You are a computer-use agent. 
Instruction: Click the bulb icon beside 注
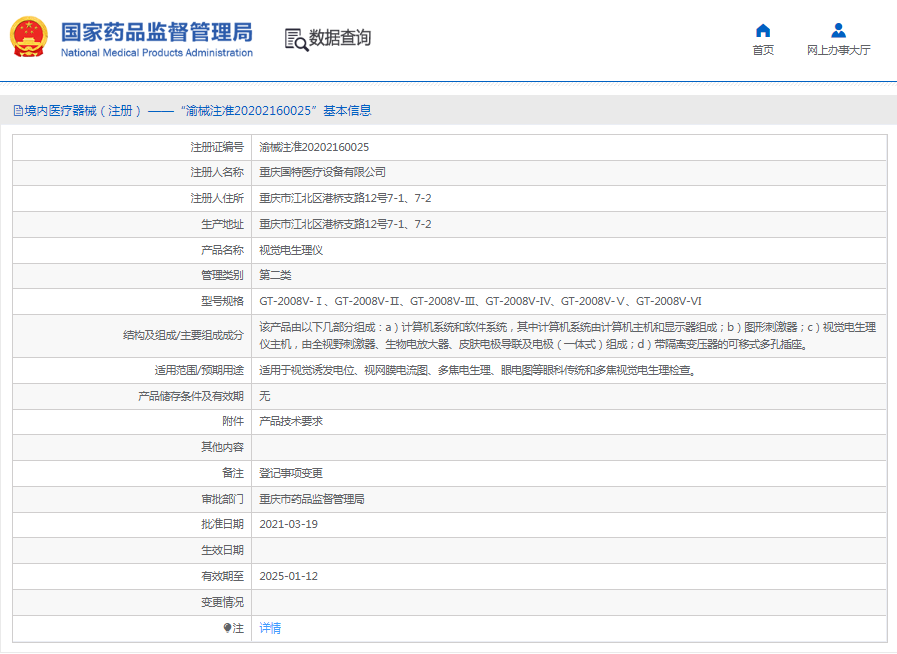click(224, 628)
